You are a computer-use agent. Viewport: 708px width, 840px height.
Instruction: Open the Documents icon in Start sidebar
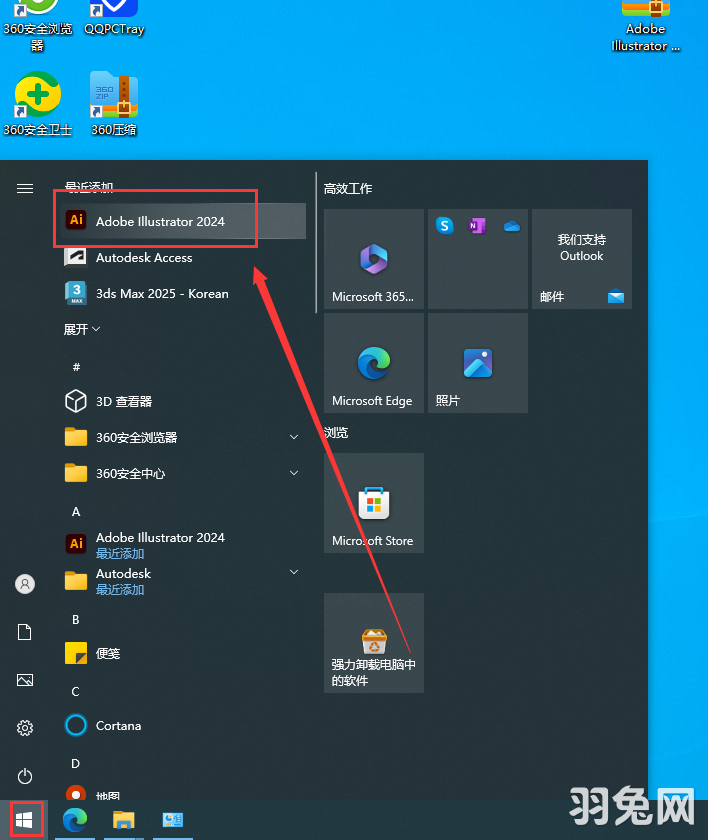coord(25,632)
